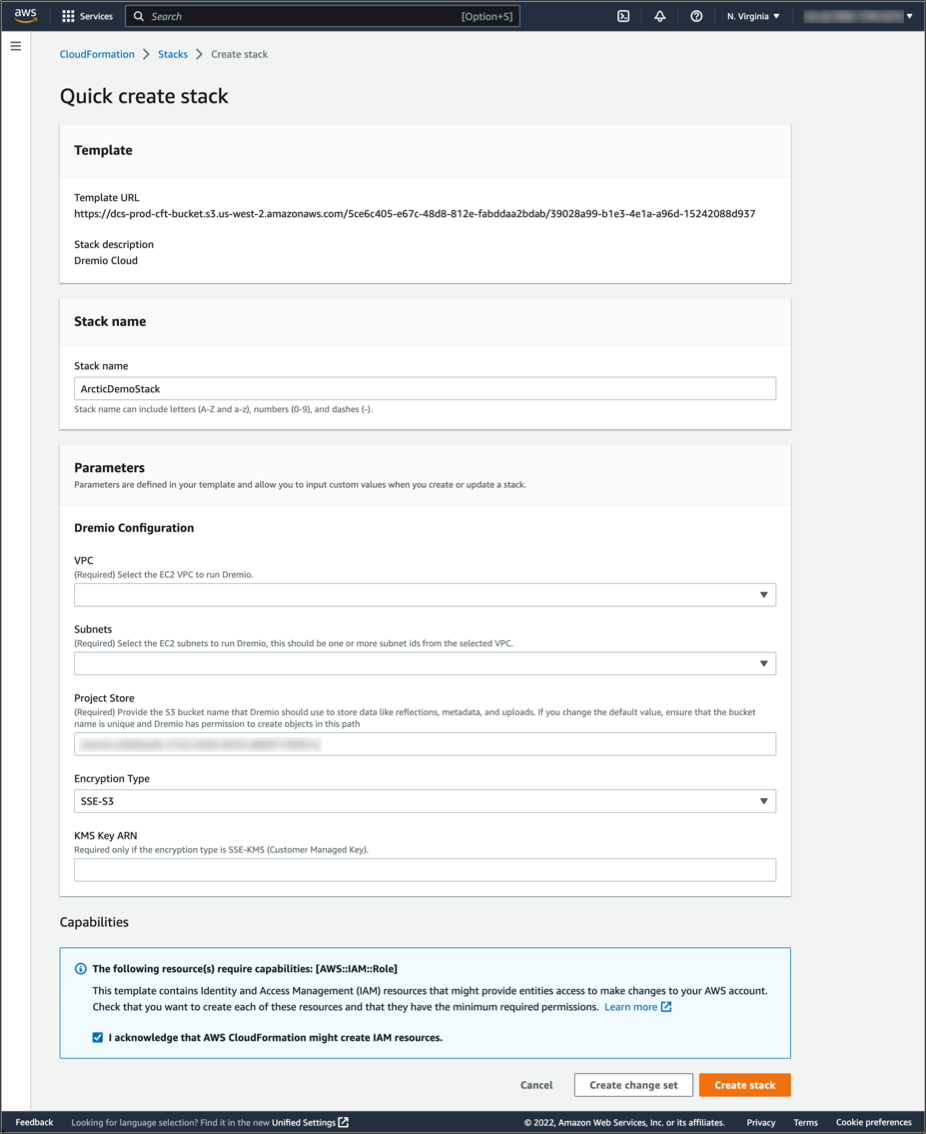Click the external-link icon after Learn more
Screen dimensions: 926x1134
(665, 1007)
